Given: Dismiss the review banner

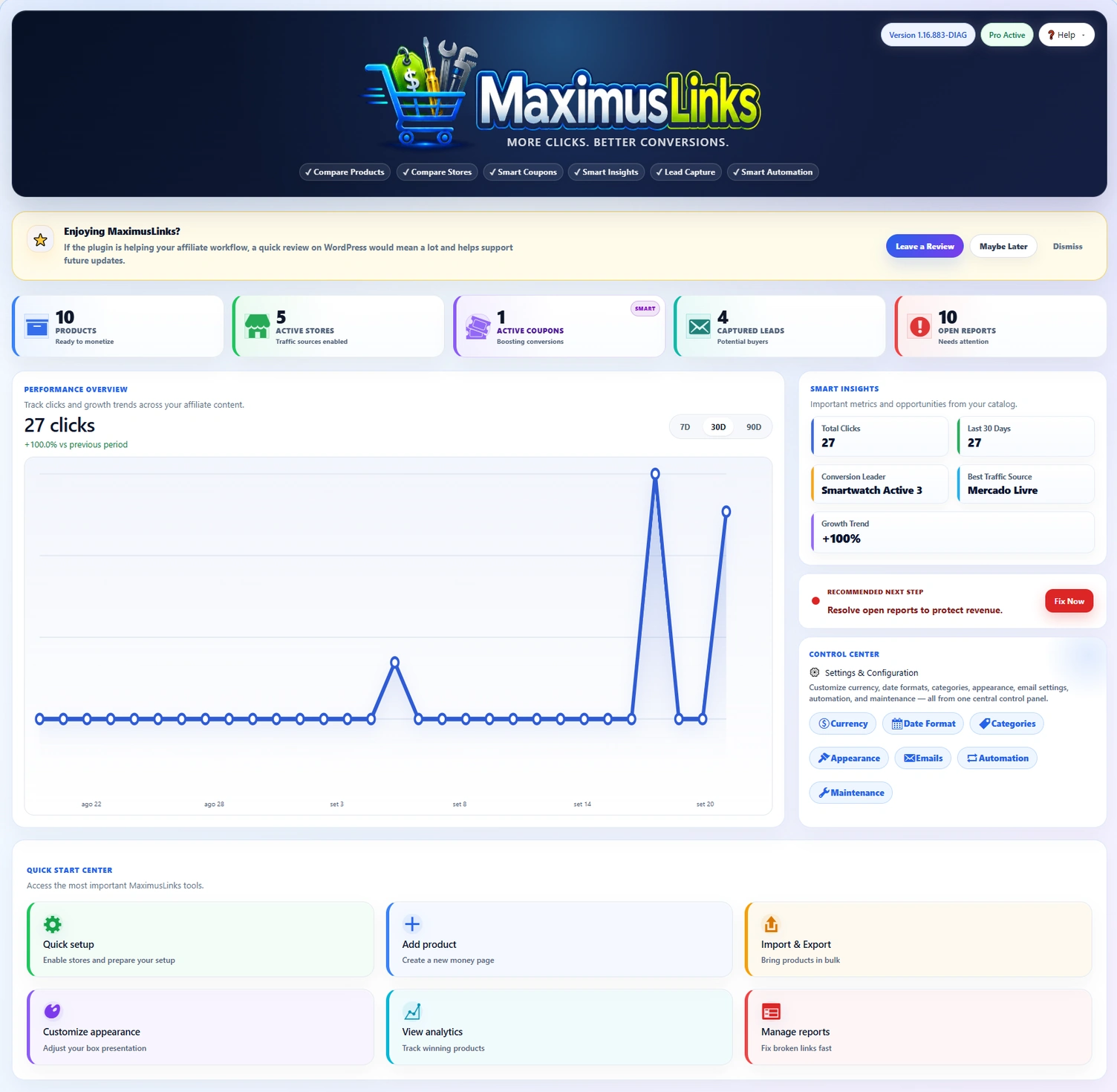Looking at the screenshot, I should pos(1067,247).
